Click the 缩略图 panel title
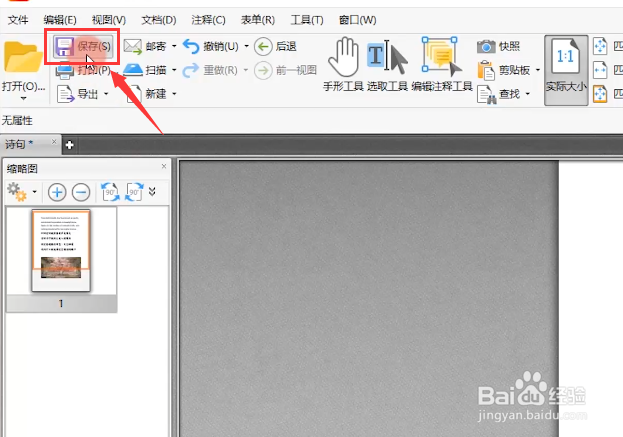Viewport: 623px width, 437px height. coord(22,168)
